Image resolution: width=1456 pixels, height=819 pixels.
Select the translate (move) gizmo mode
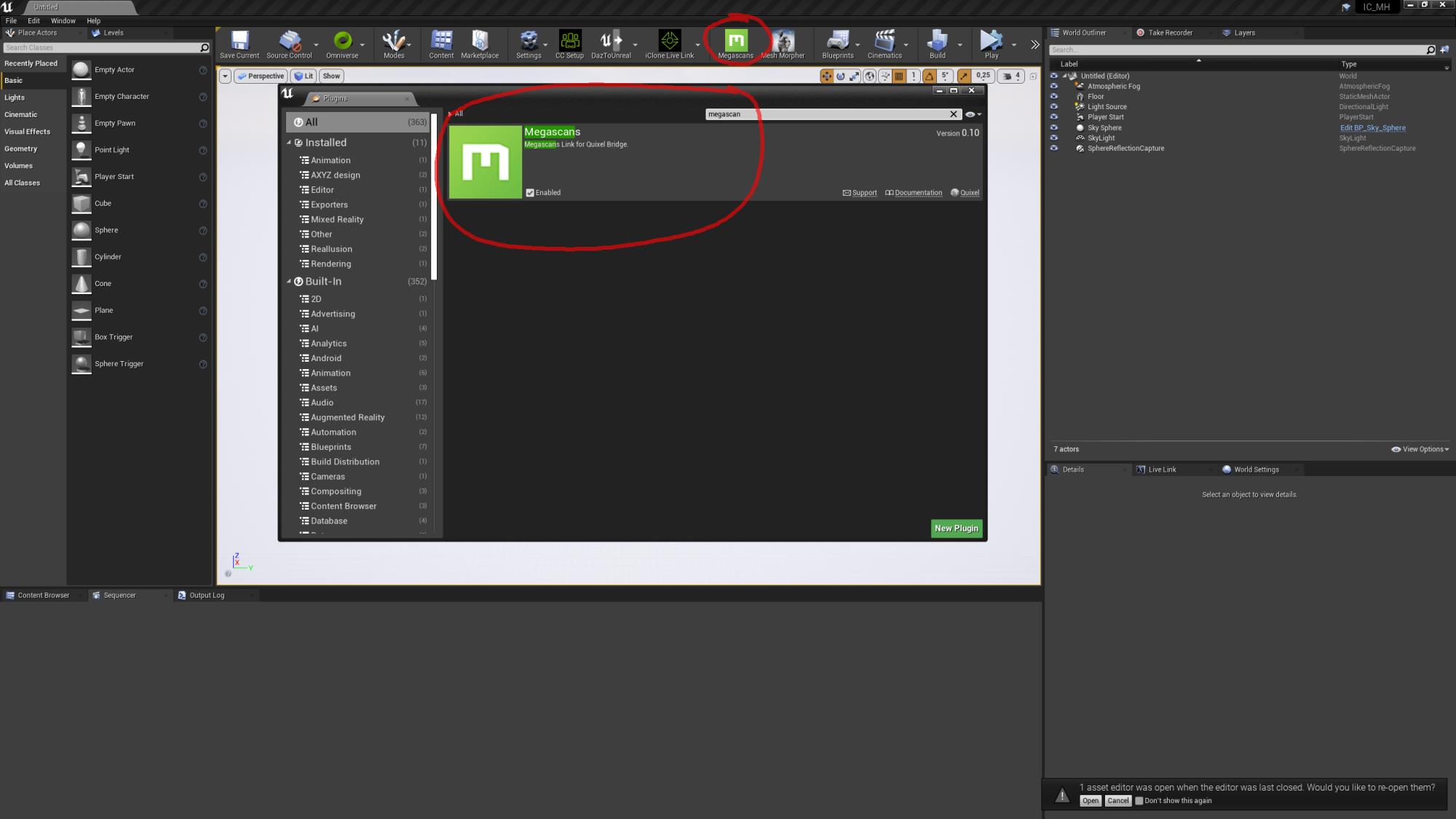(x=826, y=76)
